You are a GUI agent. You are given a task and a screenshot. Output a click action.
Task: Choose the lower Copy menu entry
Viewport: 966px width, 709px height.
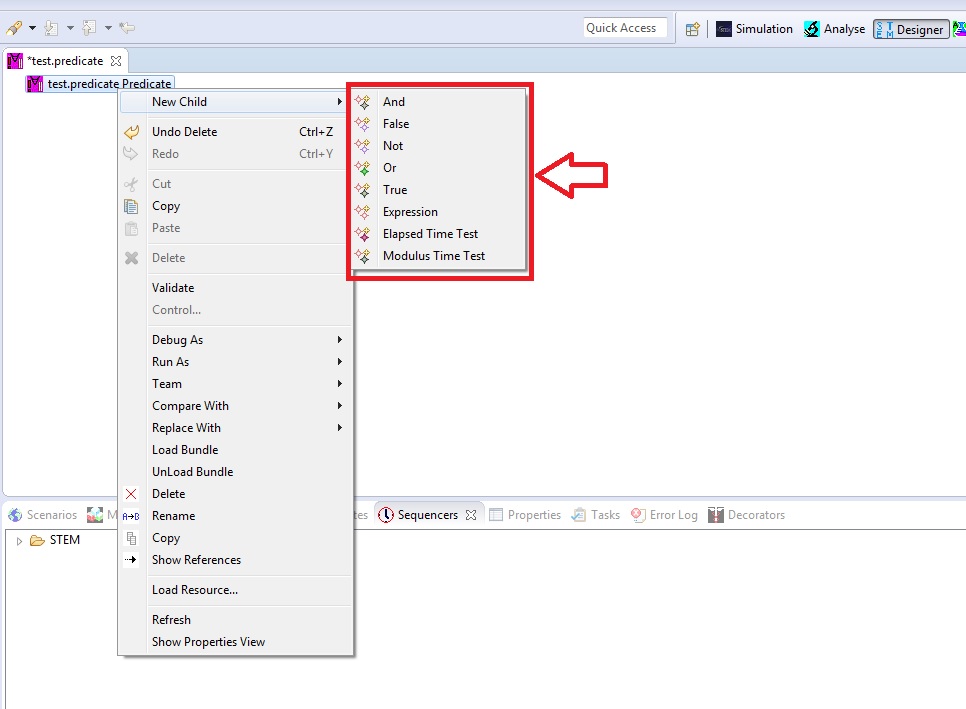click(236, 538)
